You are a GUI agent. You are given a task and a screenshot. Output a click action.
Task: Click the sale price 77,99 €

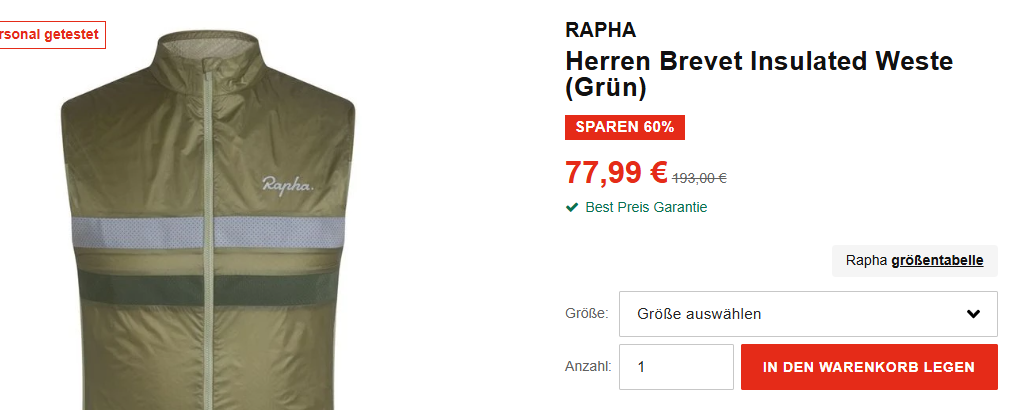click(616, 172)
